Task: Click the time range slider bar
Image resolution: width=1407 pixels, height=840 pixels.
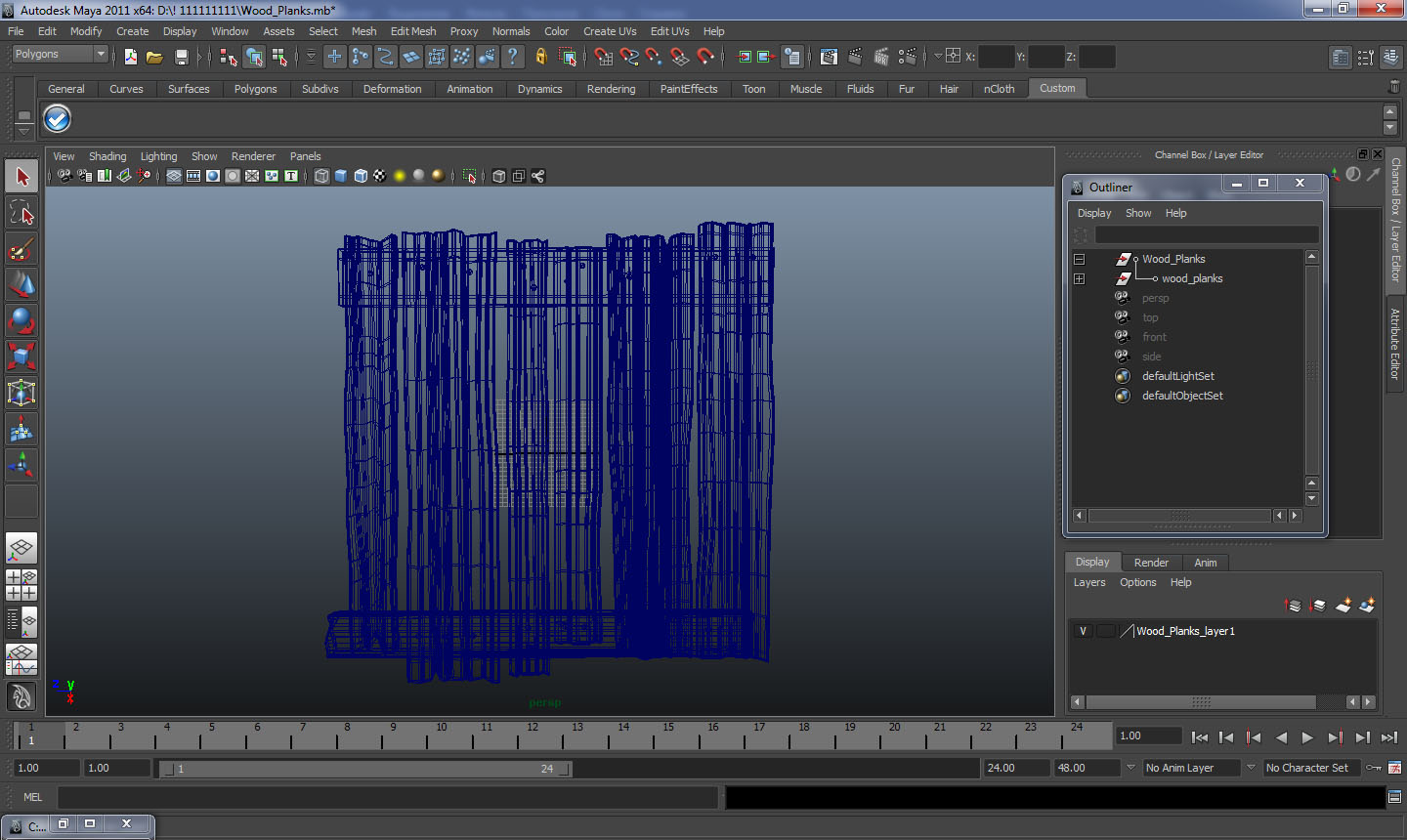Action: (365, 769)
